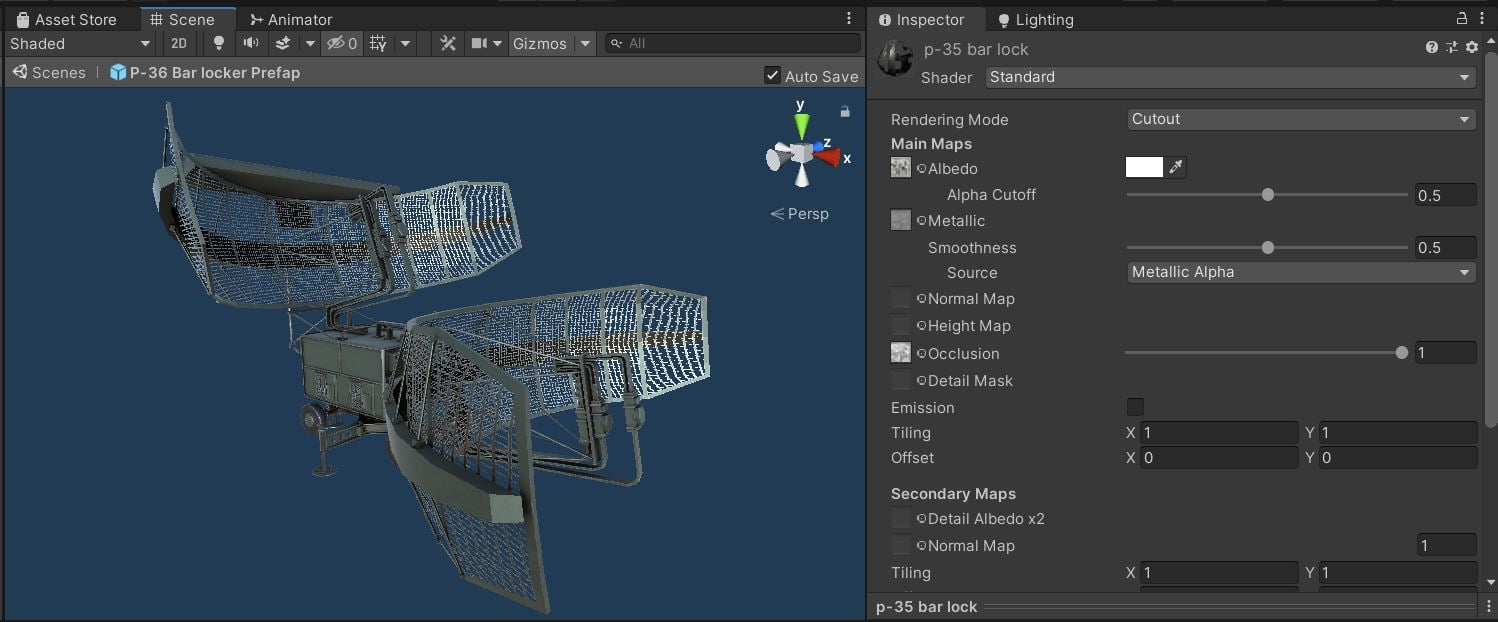
Task: Switch to the Animator tab
Action: tap(291, 19)
